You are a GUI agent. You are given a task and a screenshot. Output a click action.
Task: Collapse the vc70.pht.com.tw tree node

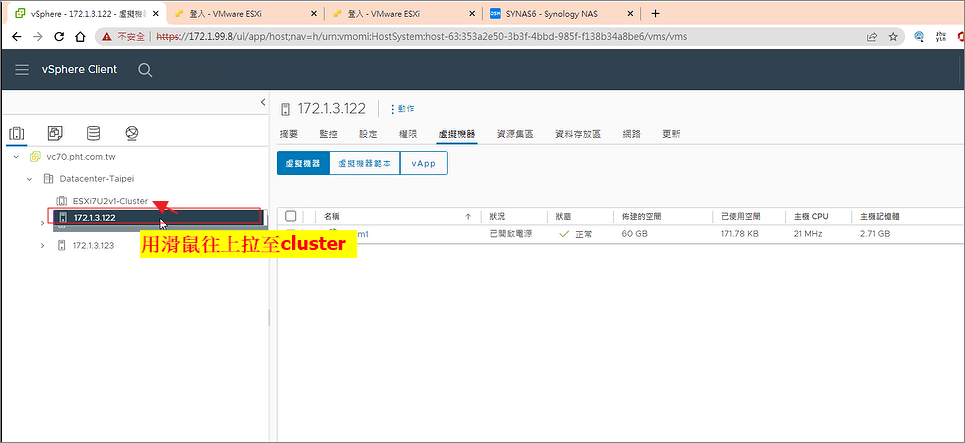point(16,157)
